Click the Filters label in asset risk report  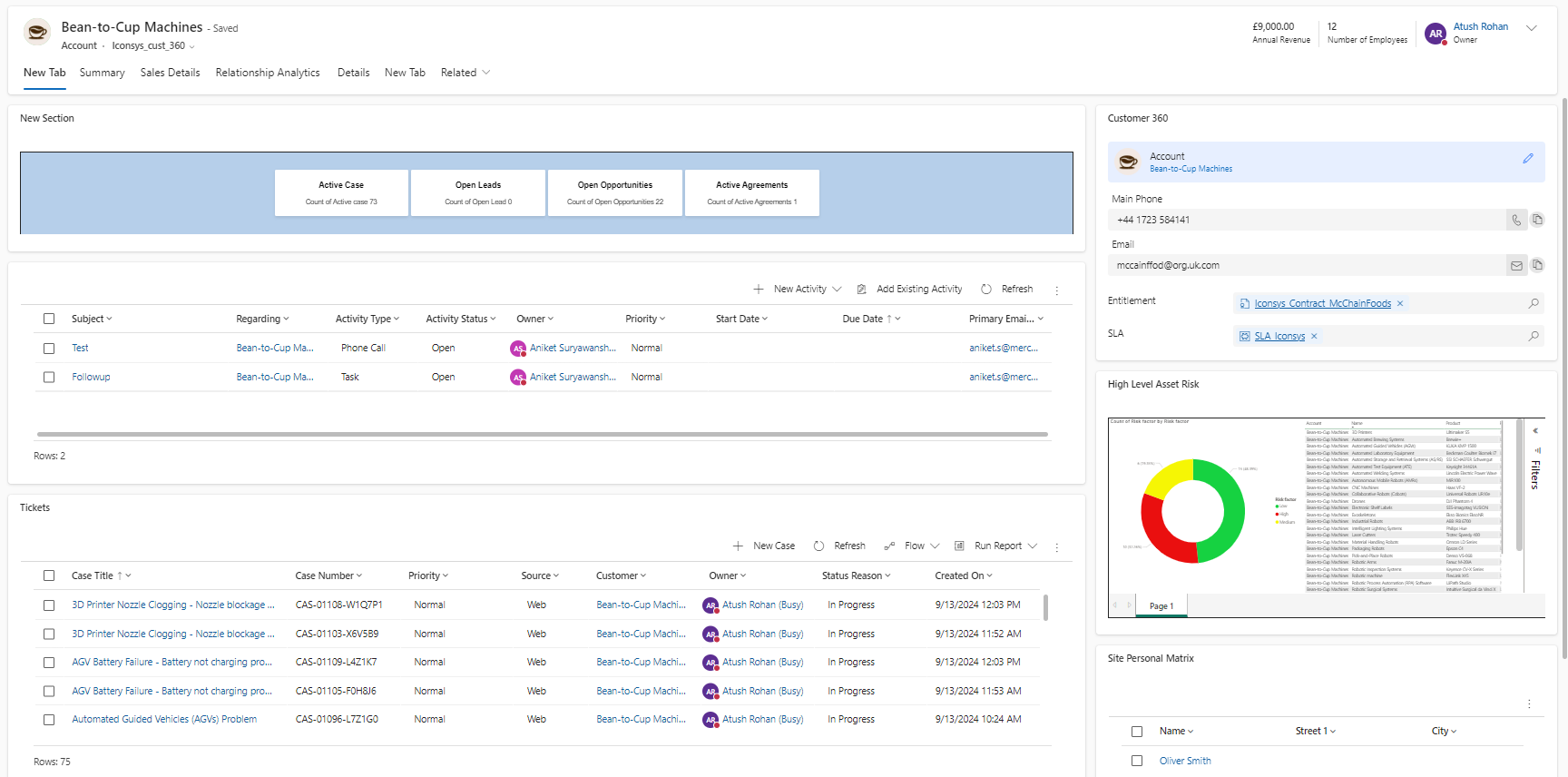(1535, 475)
